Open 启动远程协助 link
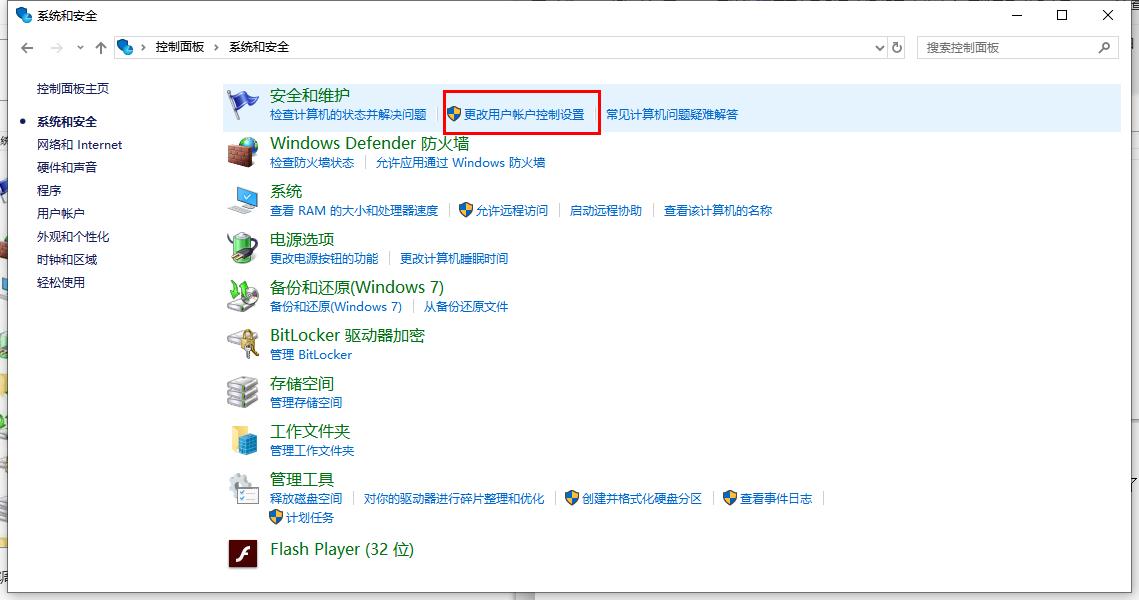The width and height of the screenshot is (1139, 600). click(606, 211)
